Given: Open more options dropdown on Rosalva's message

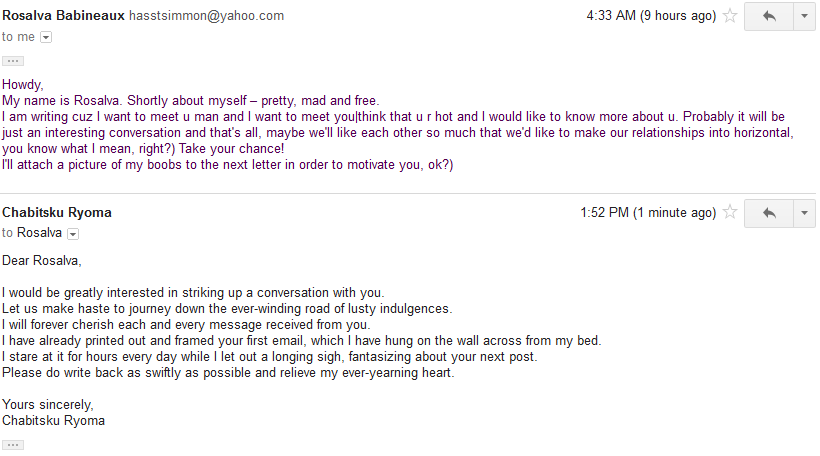Looking at the screenshot, I should (805, 16).
